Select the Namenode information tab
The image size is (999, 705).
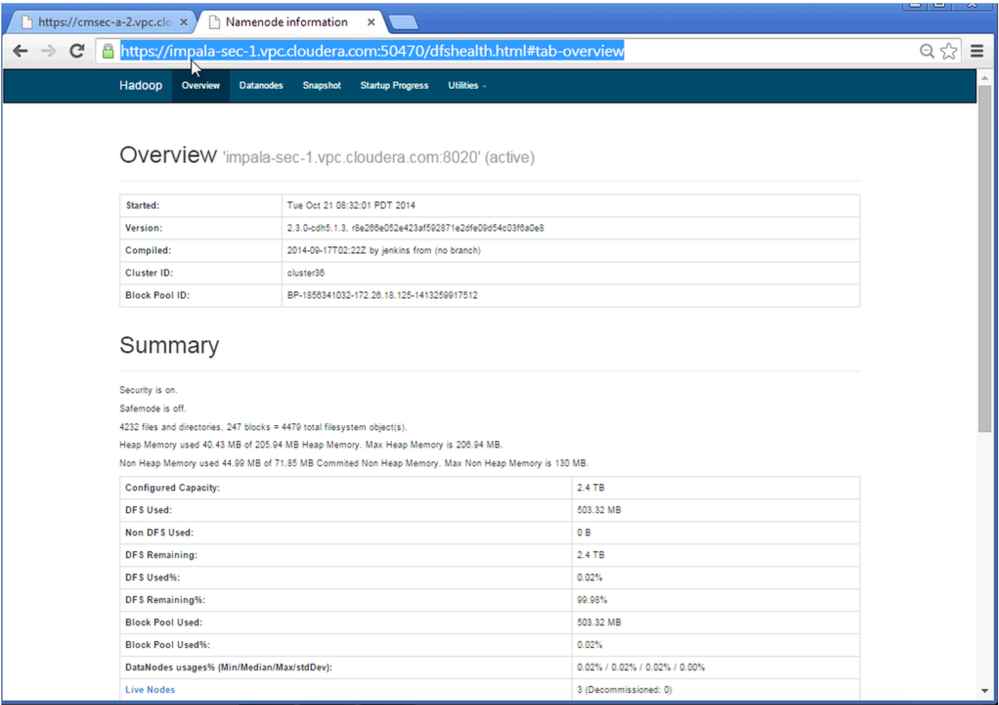click(x=287, y=22)
